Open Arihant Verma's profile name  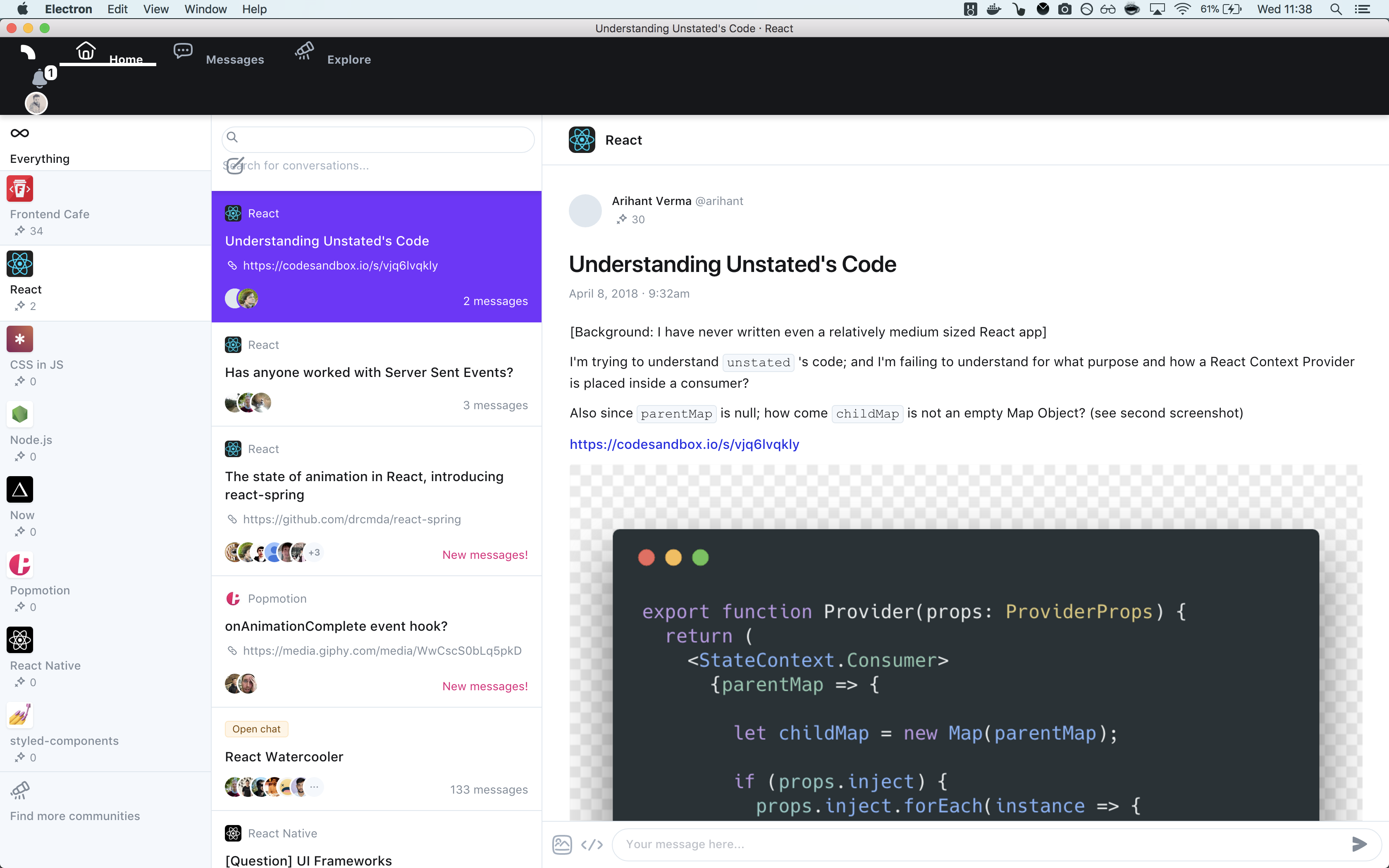tap(652, 201)
